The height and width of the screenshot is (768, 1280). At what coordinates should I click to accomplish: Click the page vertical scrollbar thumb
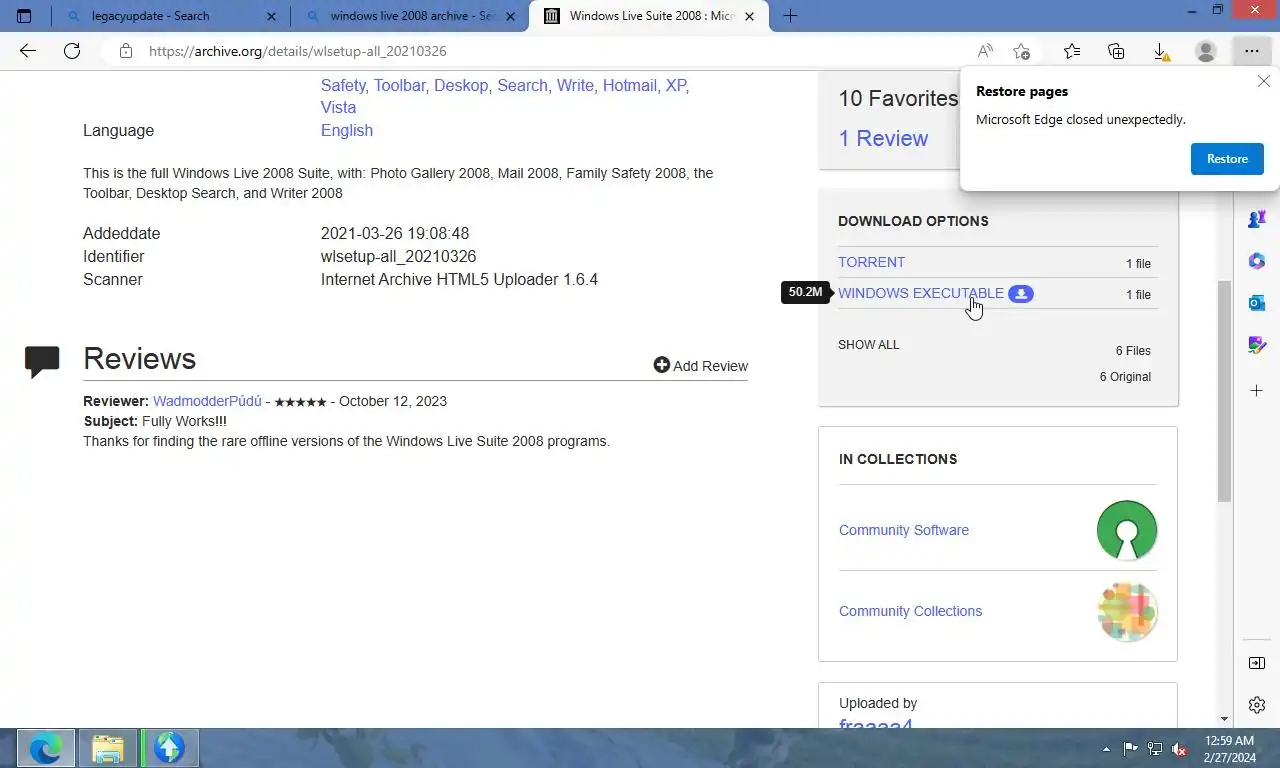[1224, 391]
